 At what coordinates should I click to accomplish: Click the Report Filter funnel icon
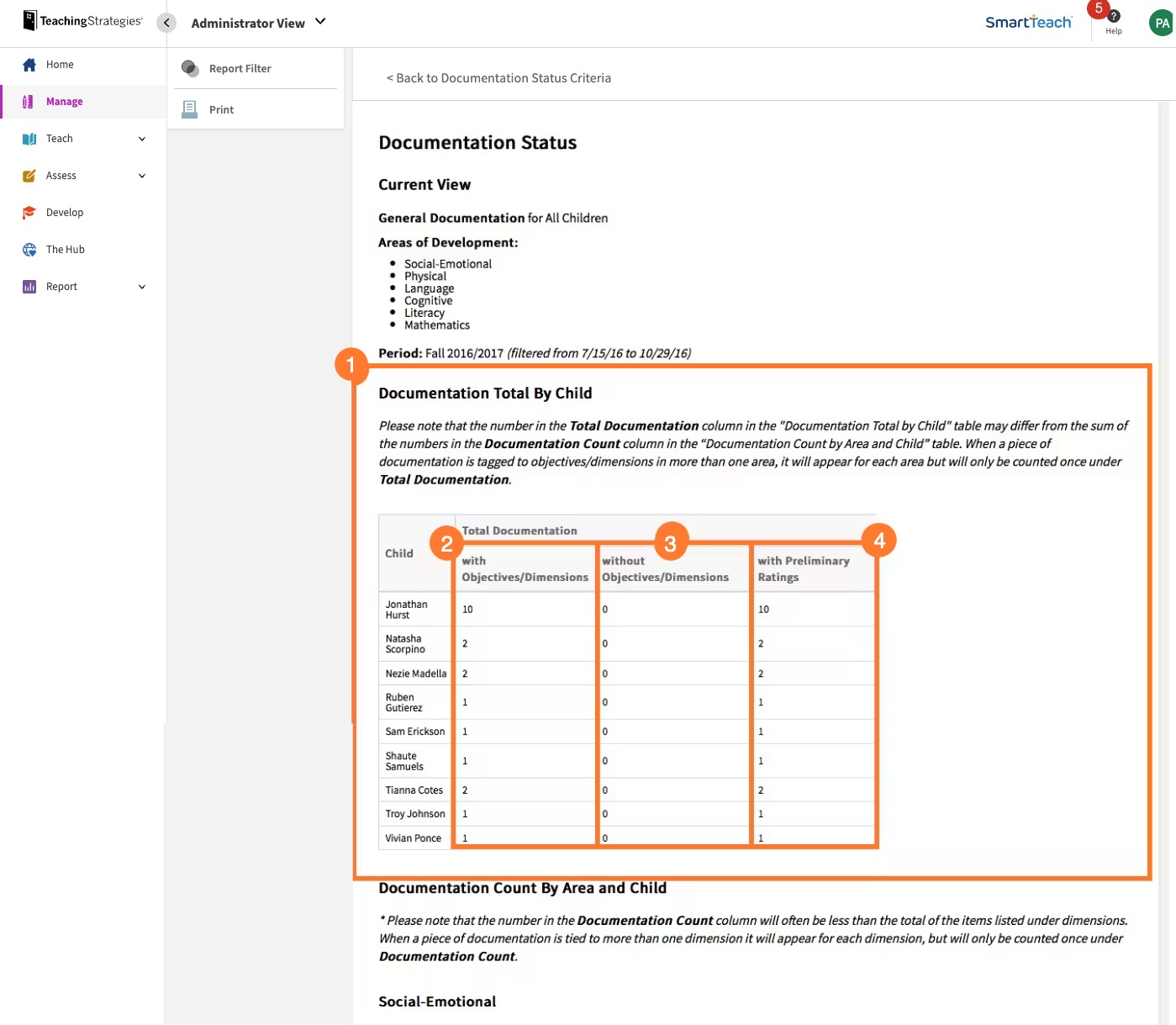(189, 68)
